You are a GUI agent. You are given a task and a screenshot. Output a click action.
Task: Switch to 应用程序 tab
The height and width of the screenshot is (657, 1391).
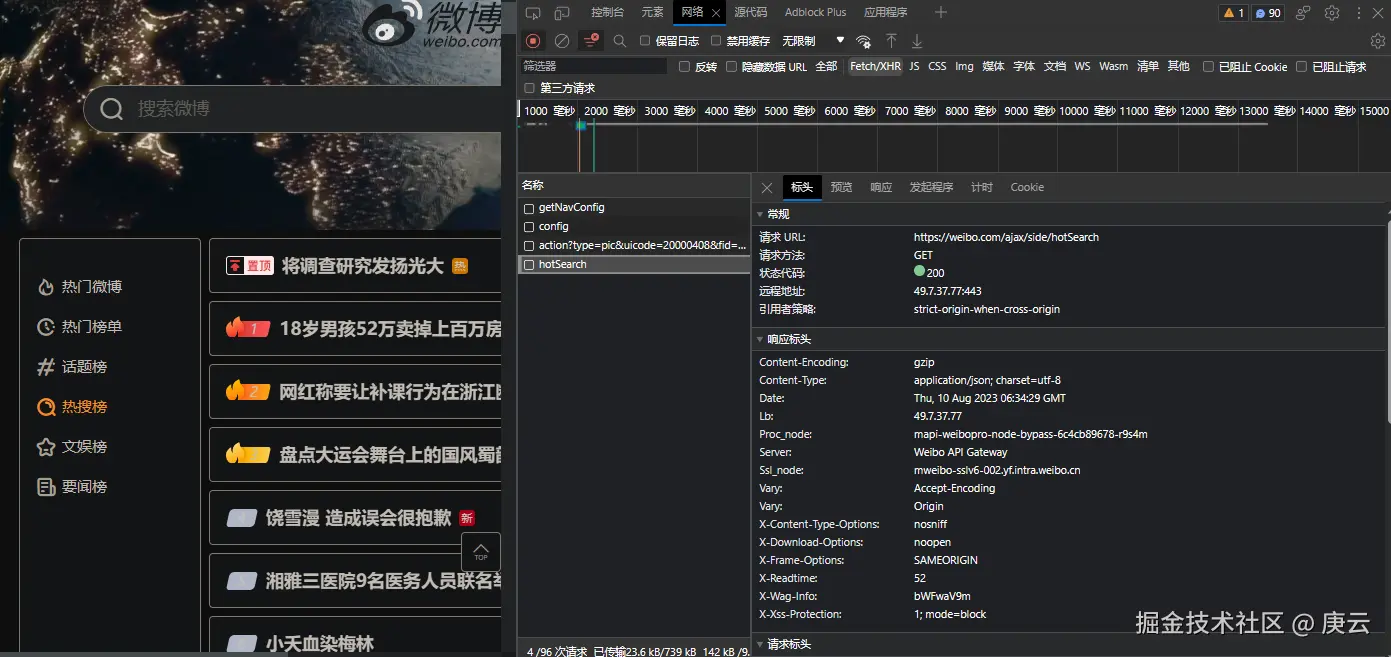[x=885, y=13]
